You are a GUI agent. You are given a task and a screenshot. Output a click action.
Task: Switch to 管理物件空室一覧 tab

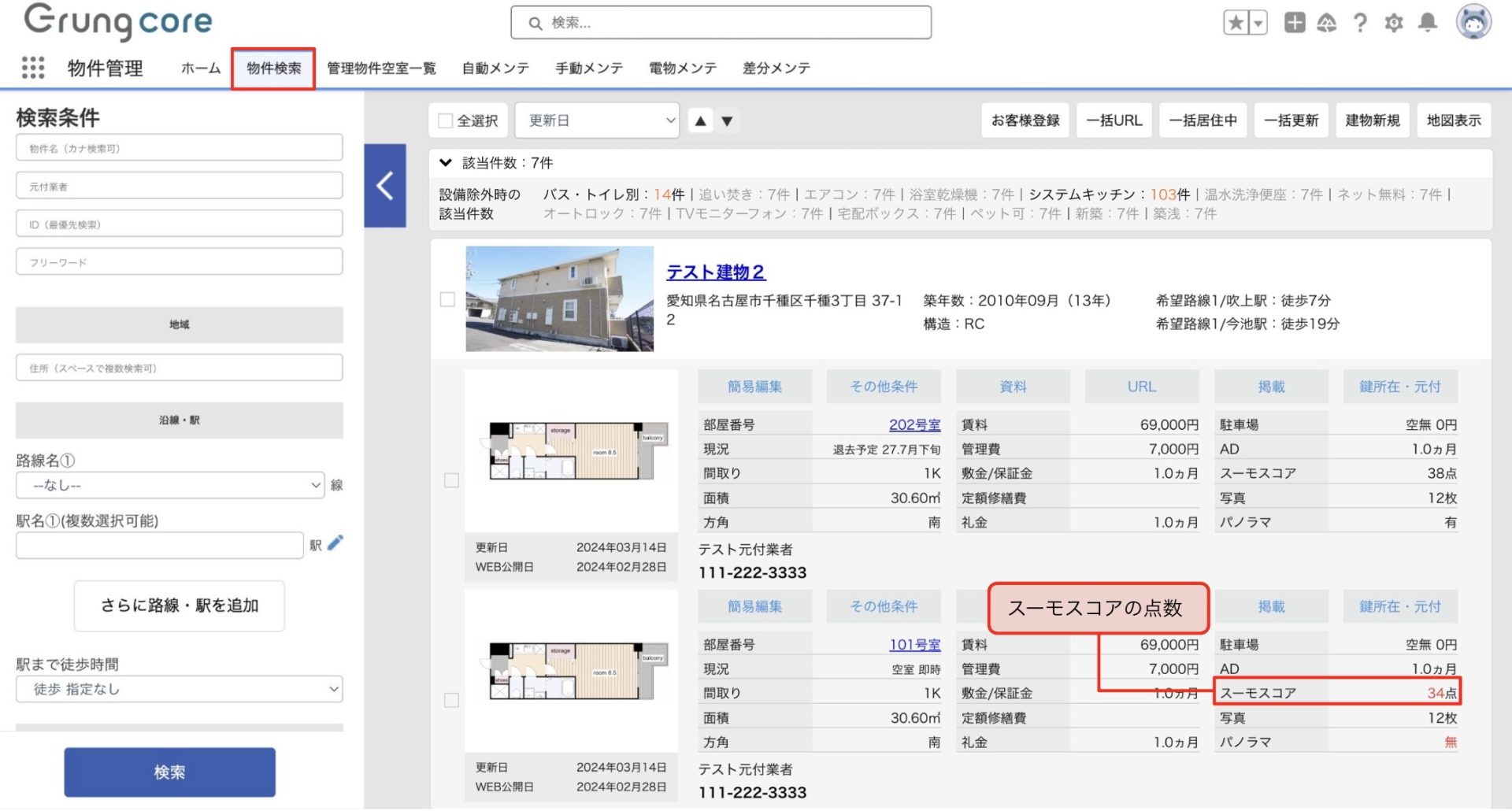click(x=381, y=69)
